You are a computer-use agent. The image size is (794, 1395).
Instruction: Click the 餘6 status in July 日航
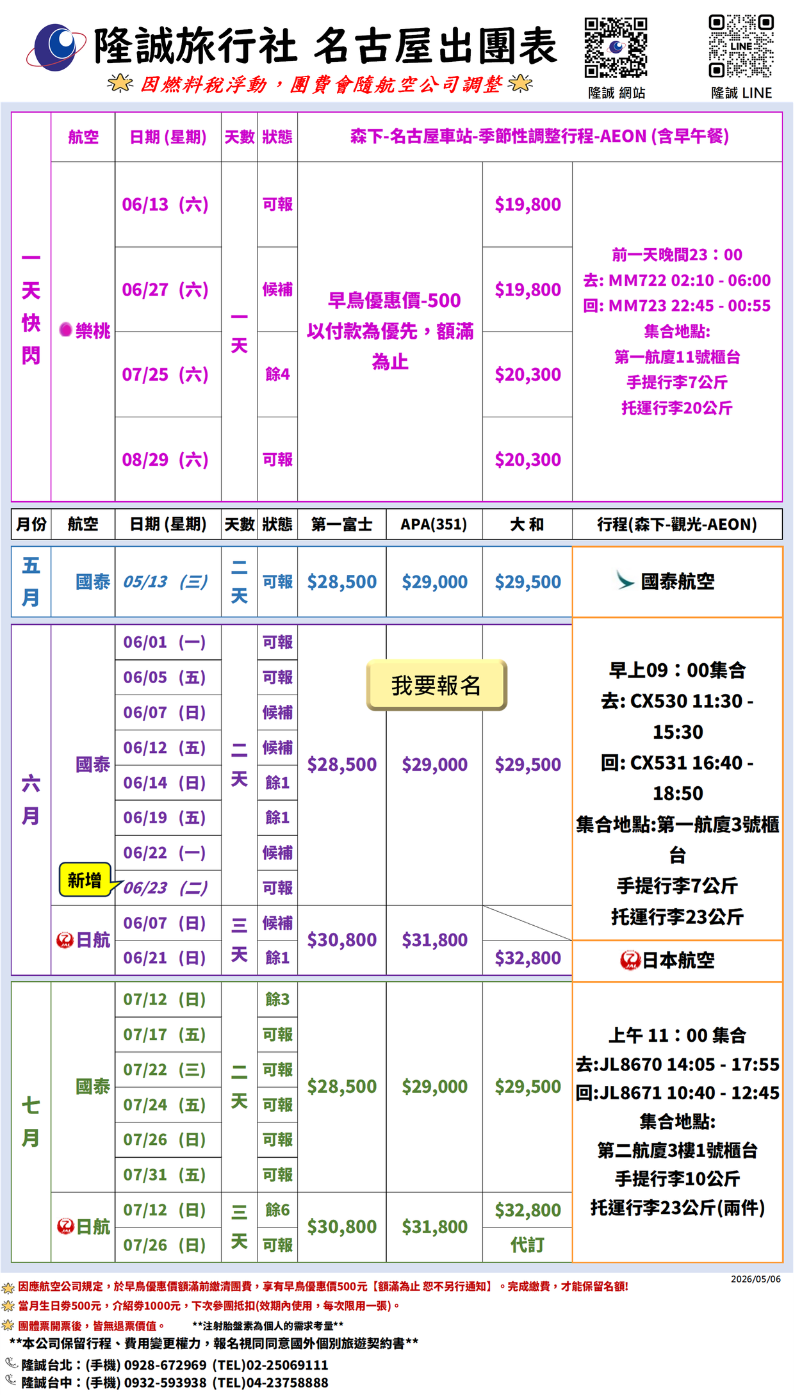click(x=277, y=1209)
